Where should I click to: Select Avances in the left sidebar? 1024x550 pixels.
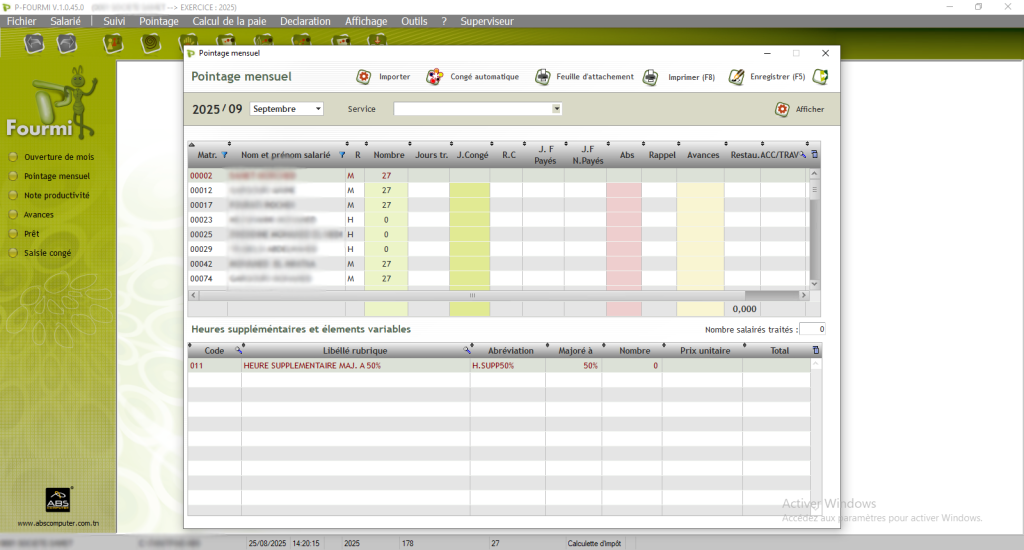(39, 215)
